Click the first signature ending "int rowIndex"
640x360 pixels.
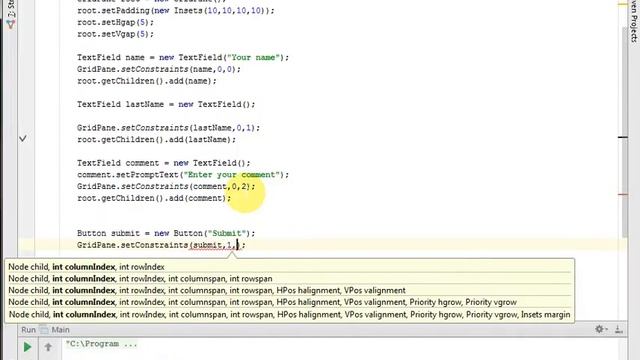click(x=86, y=267)
